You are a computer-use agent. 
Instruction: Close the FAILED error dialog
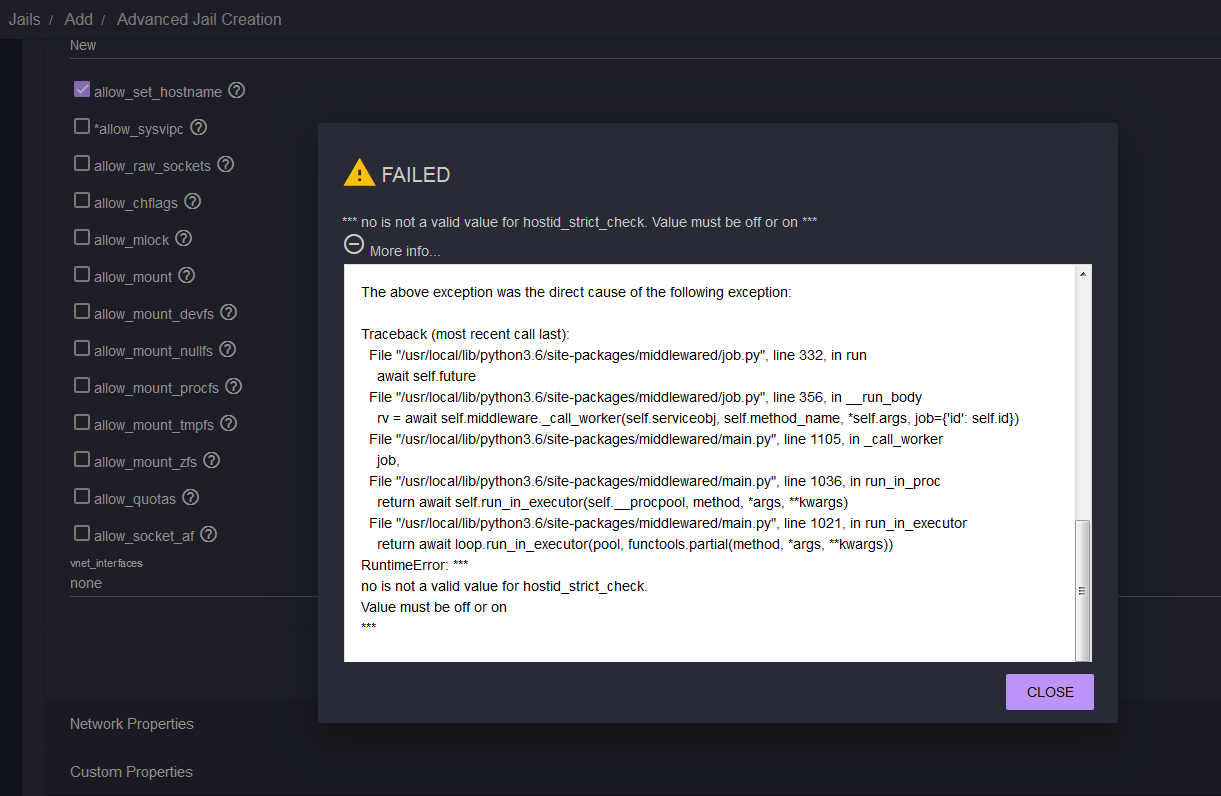pyautogui.click(x=1050, y=692)
